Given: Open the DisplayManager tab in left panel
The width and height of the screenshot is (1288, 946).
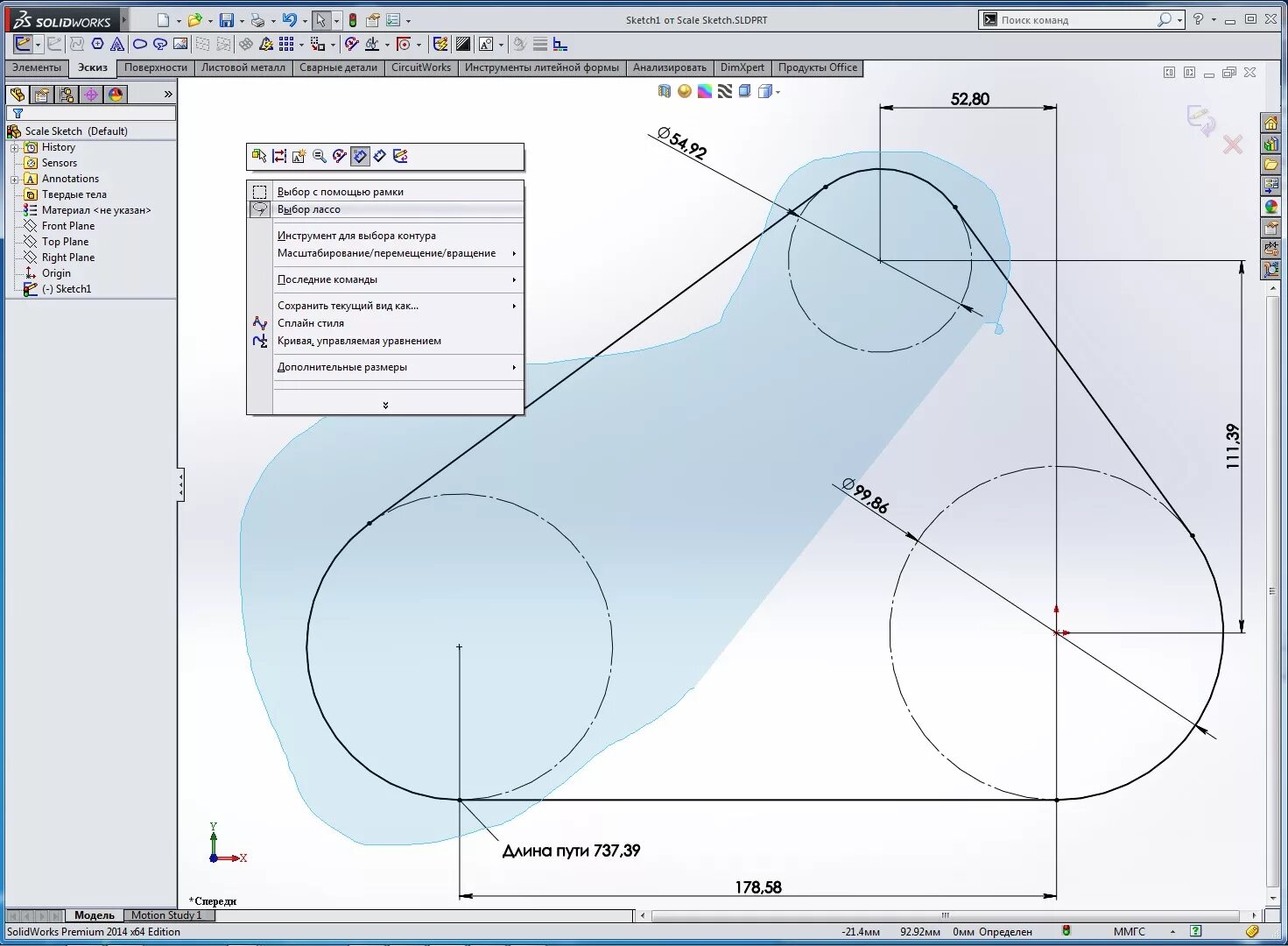Looking at the screenshot, I should coord(115,94).
